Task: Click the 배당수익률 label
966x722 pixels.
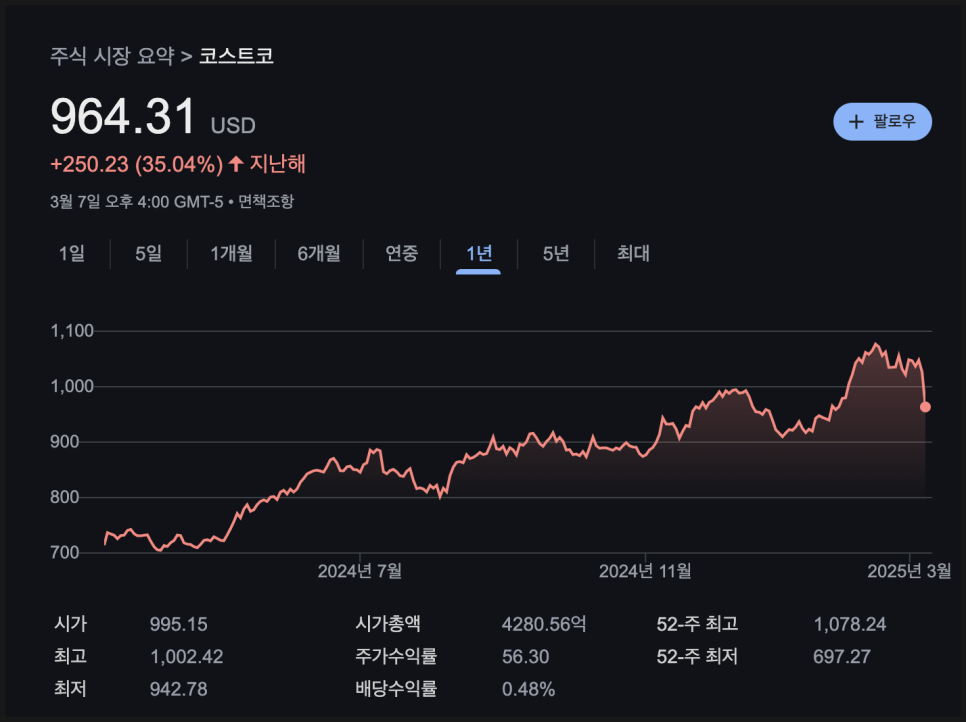Action: tap(396, 689)
